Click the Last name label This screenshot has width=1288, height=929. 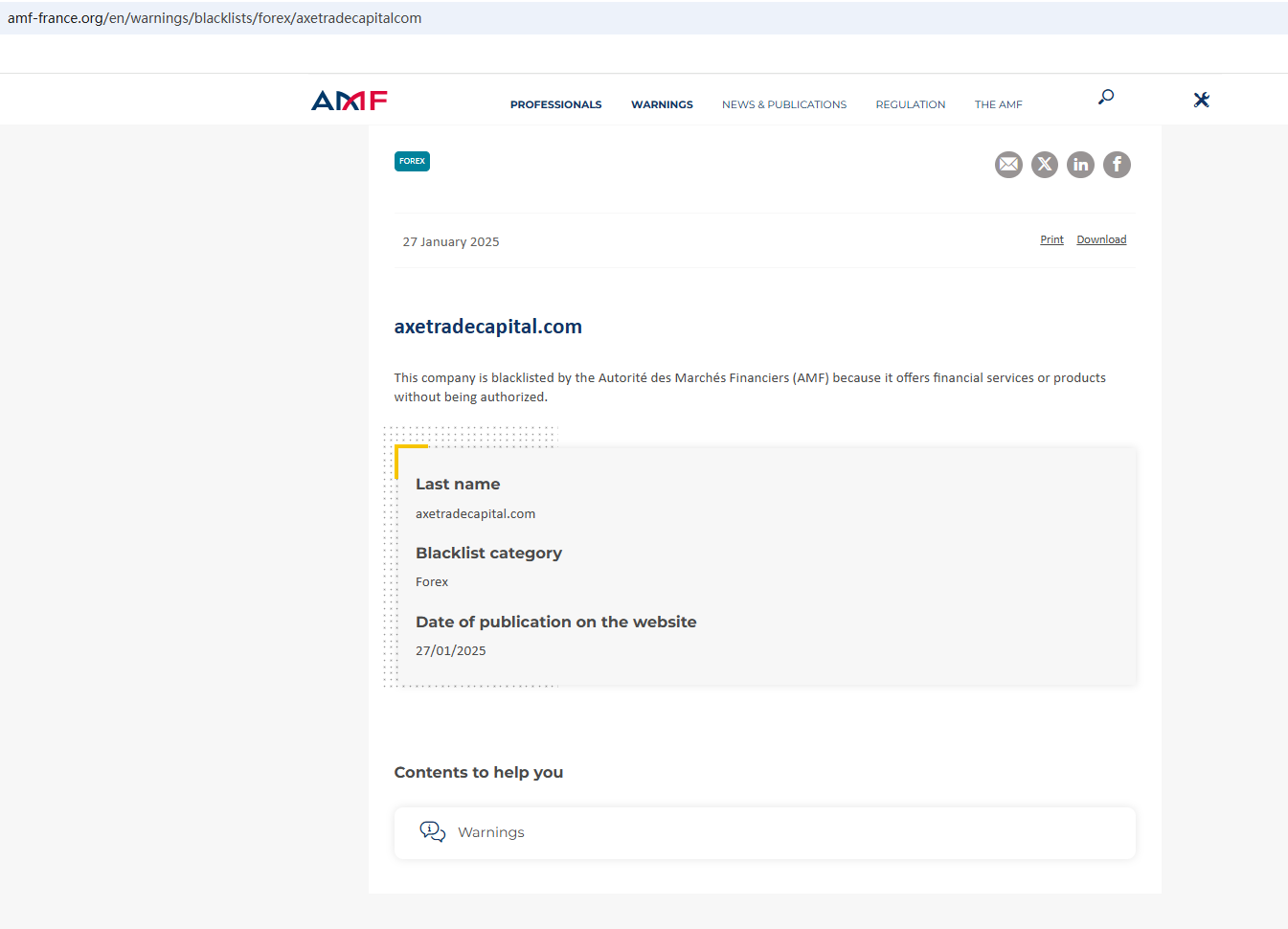pos(458,485)
